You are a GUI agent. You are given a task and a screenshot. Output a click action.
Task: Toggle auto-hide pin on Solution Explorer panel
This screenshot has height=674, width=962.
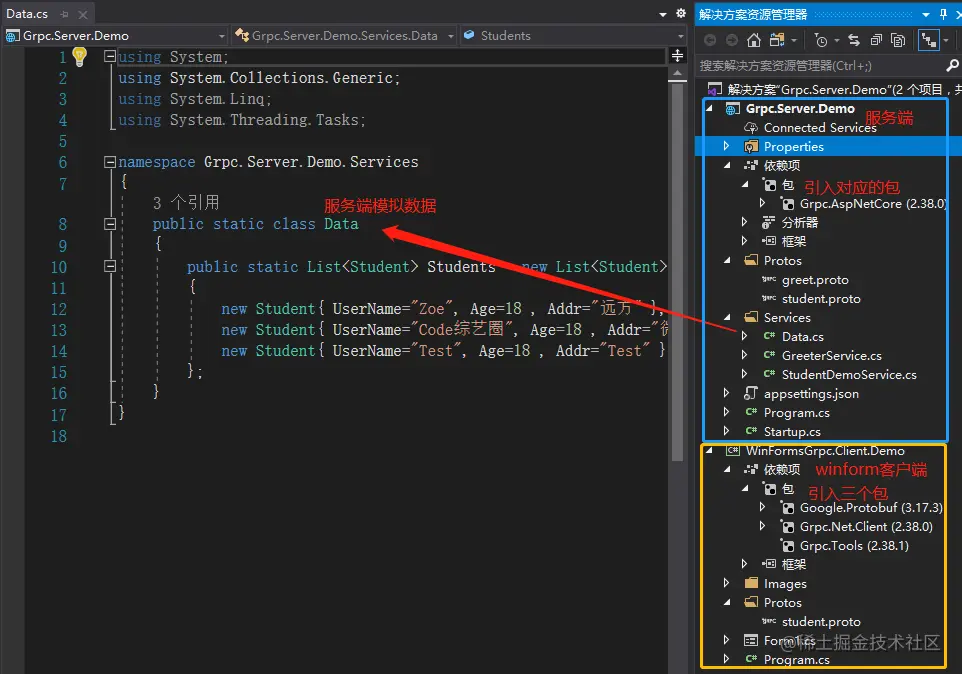click(944, 14)
